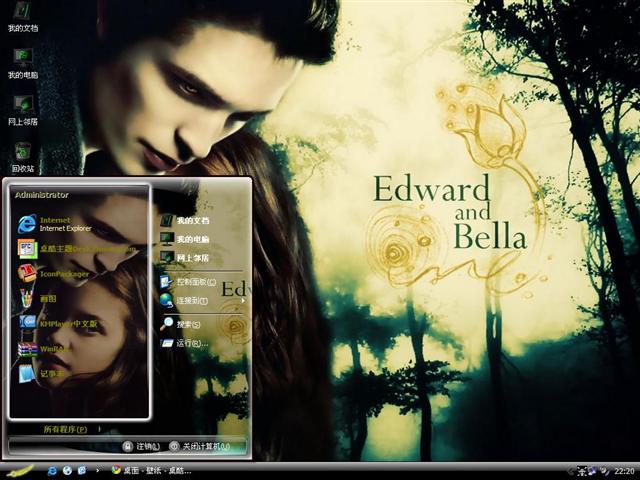Image resolution: width=640 pixels, height=480 pixels.
Task: Click the third quick launch icon
Action: click(82, 471)
